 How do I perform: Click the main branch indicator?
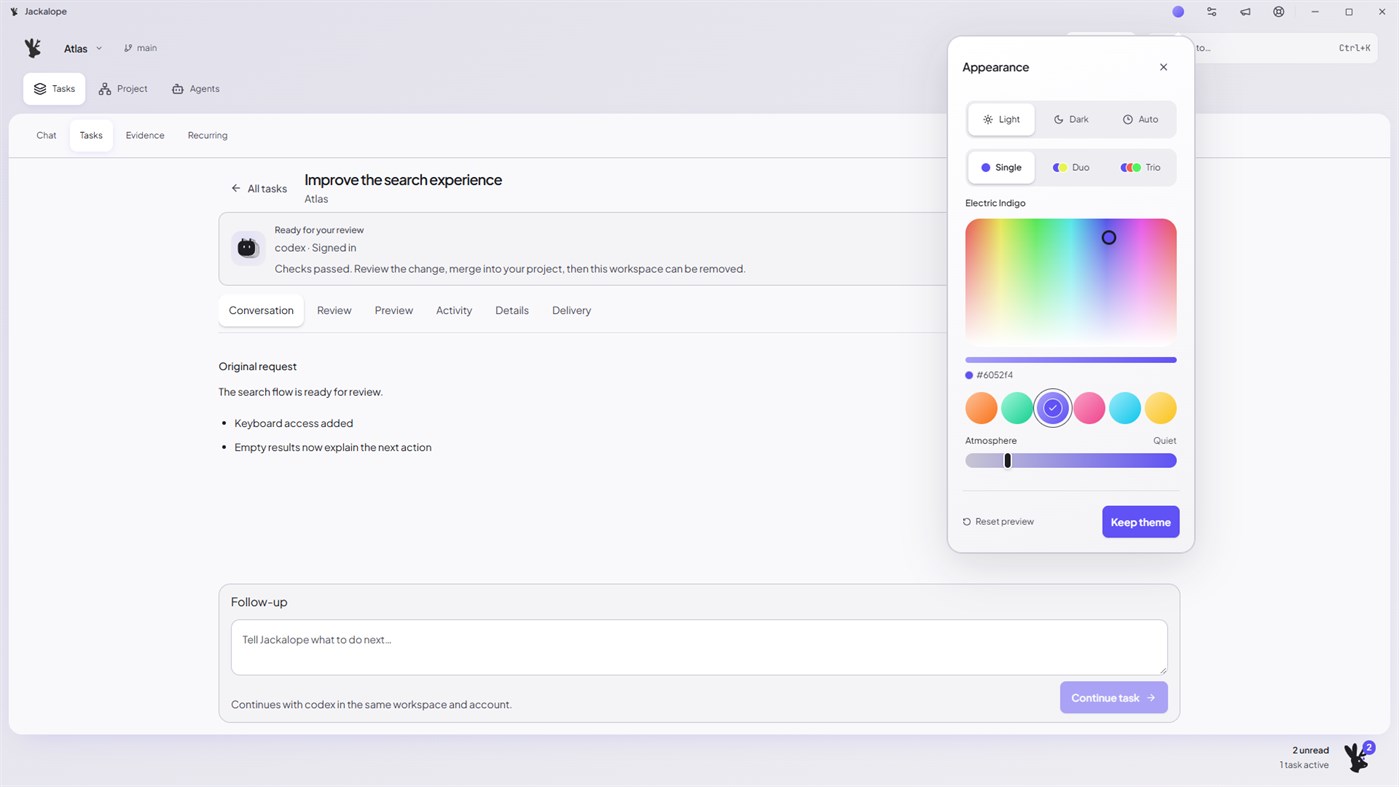(140, 48)
